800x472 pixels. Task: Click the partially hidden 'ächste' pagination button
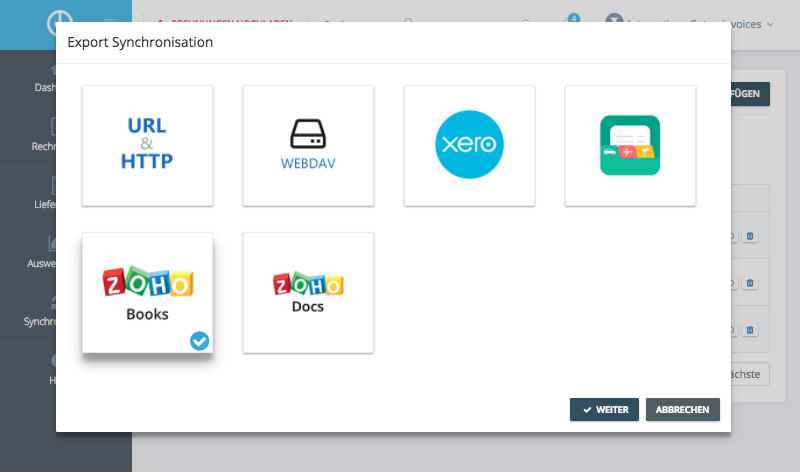(x=750, y=374)
